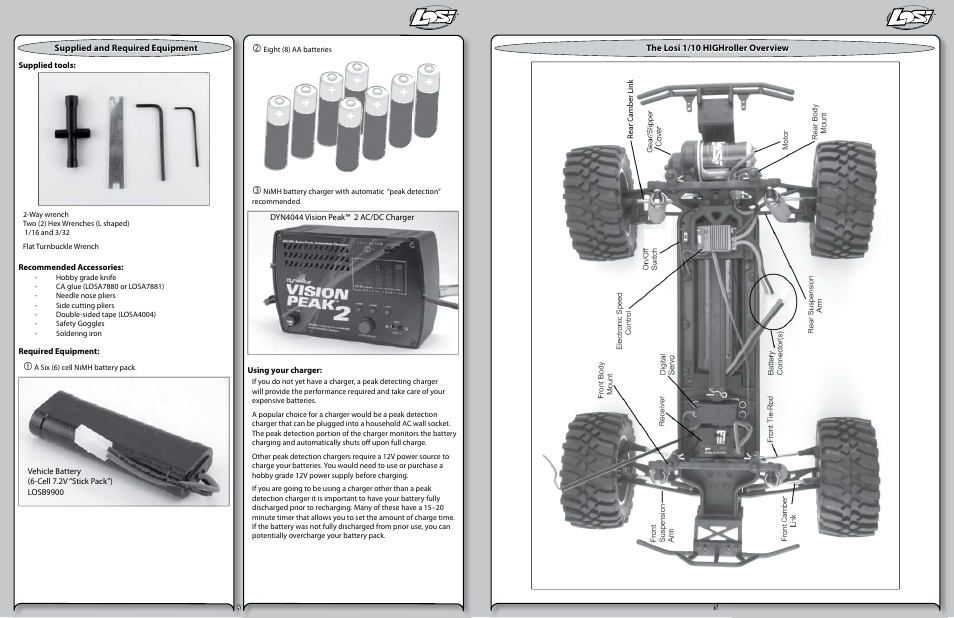
Task: Select the 'Supplied and Required Equipment' heading
Action: (126, 47)
